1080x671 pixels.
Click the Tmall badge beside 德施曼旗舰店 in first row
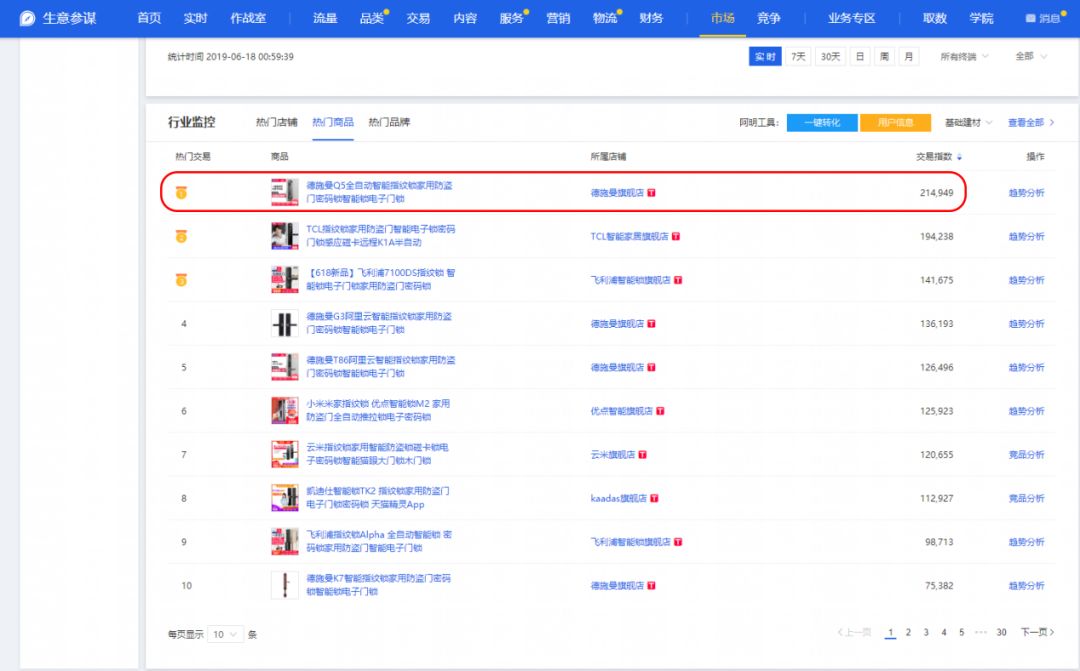651,193
